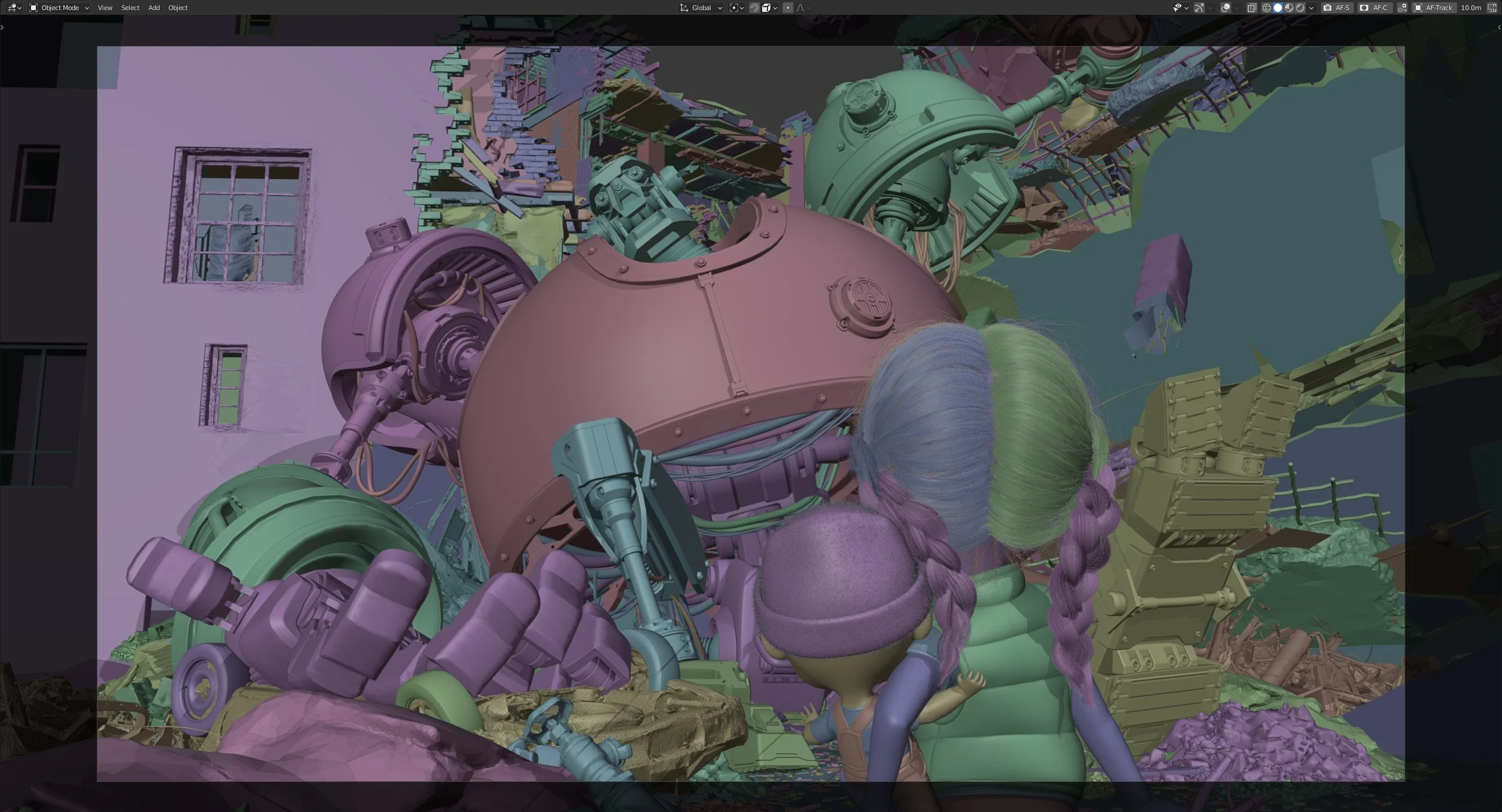The image size is (1502, 812).
Task: Toggle proportional editing
Action: [x=788, y=8]
